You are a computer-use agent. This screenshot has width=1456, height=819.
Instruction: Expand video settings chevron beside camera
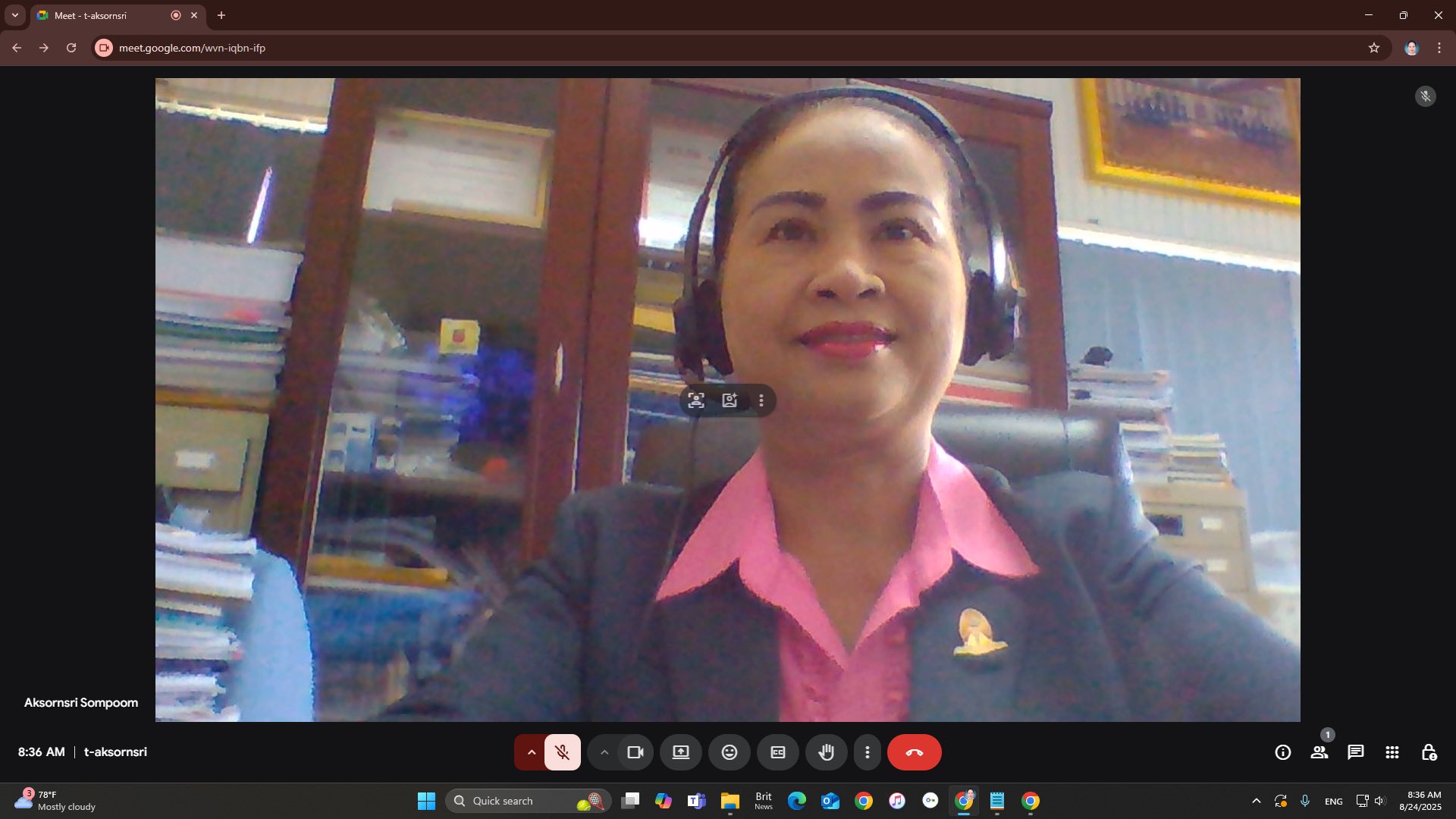click(x=604, y=752)
